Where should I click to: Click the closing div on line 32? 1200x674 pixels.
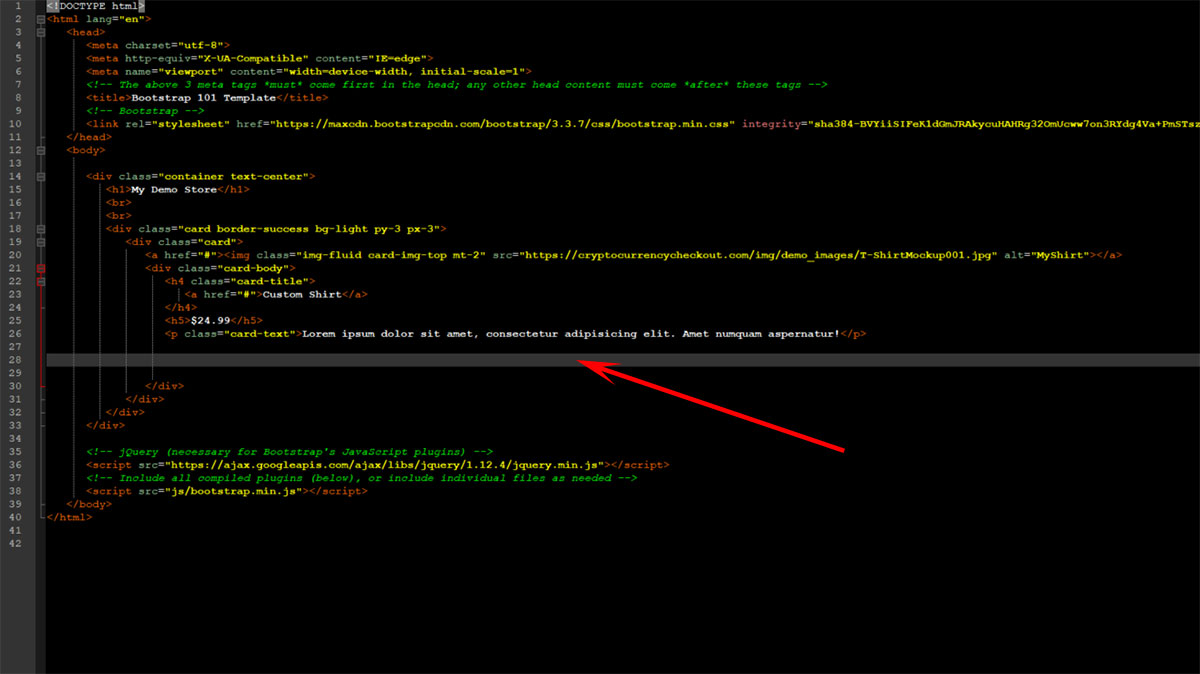[x=125, y=411]
